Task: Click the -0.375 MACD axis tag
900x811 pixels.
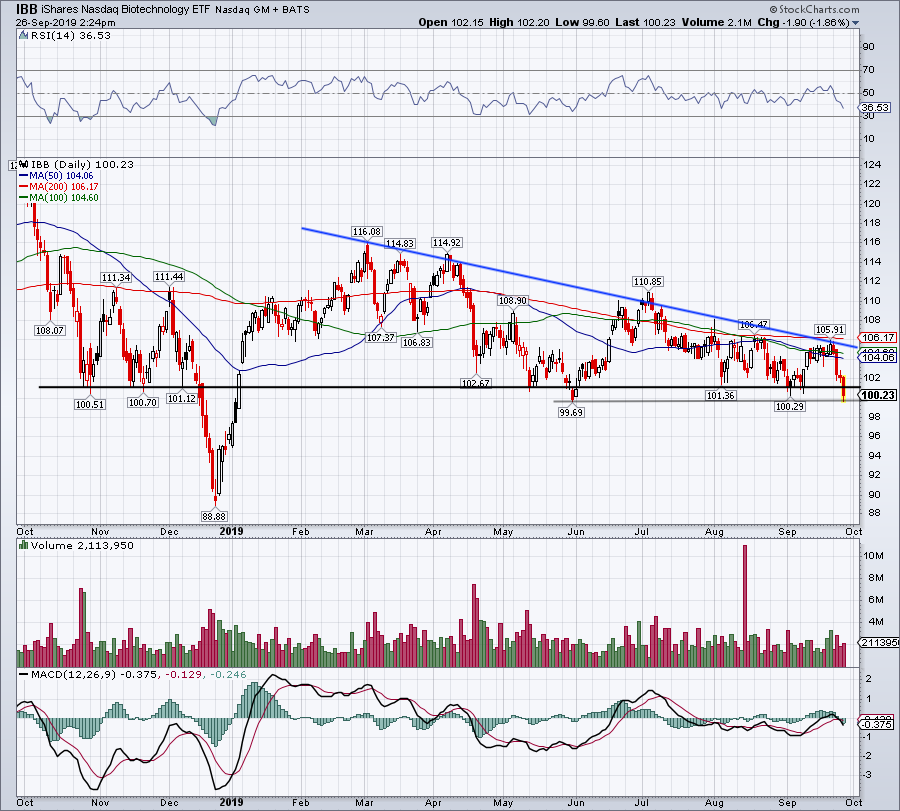Action: click(876, 724)
